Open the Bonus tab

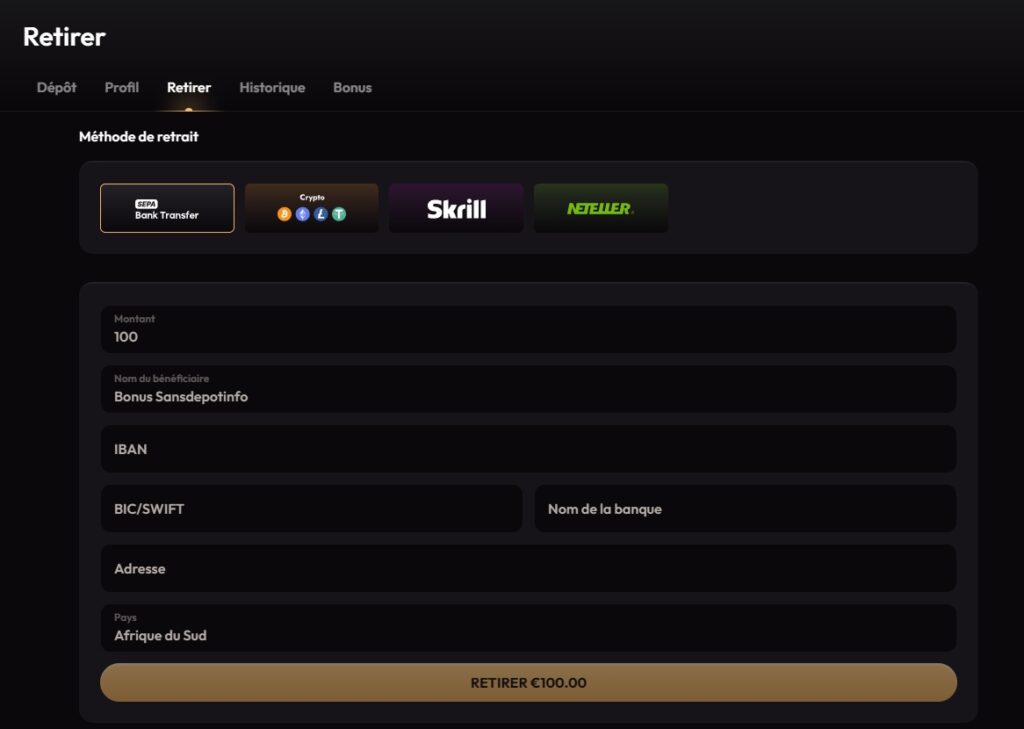click(352, 88)
